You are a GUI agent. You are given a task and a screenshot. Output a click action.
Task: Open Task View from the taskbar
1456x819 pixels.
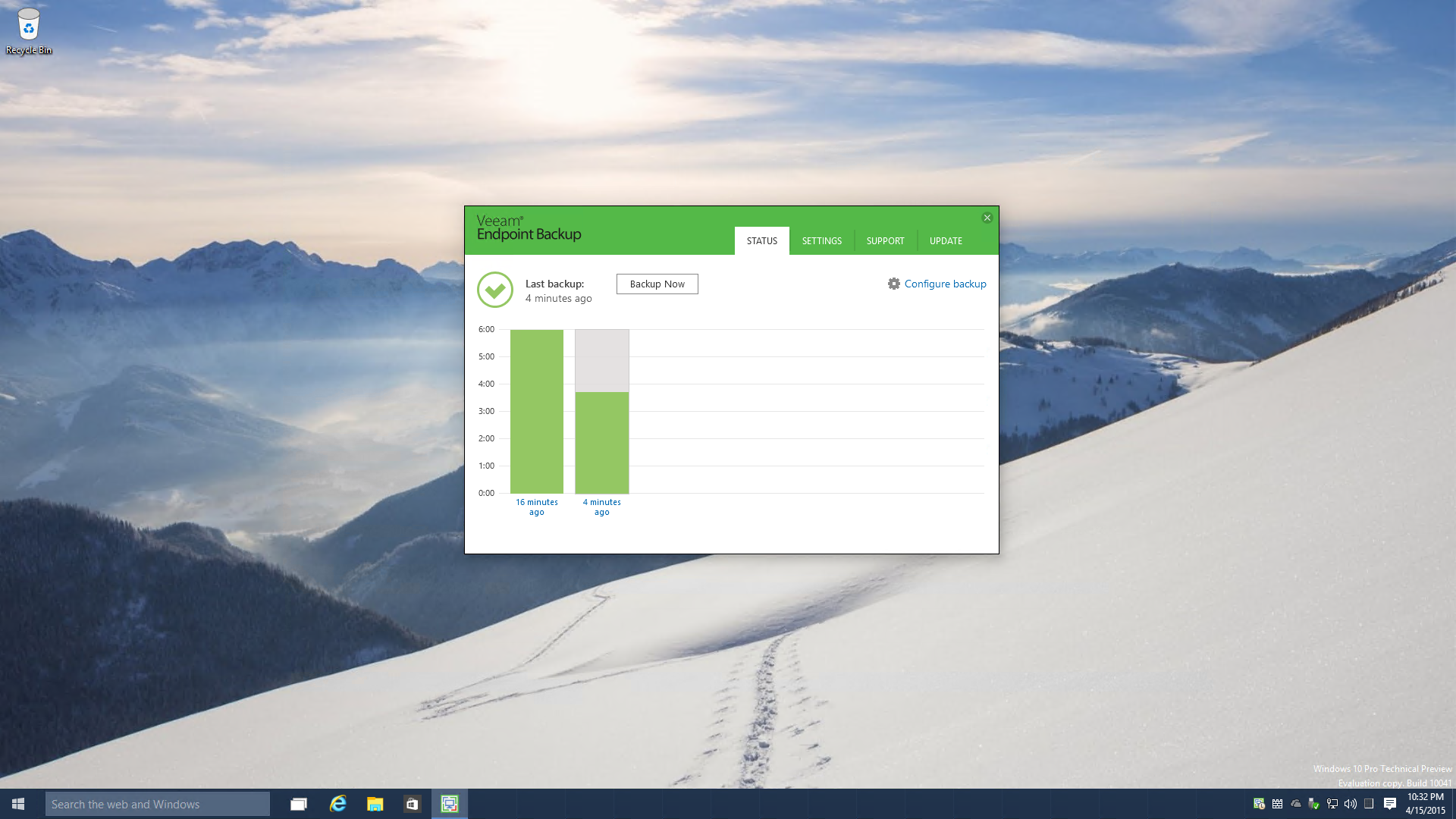tap(299, 804)
